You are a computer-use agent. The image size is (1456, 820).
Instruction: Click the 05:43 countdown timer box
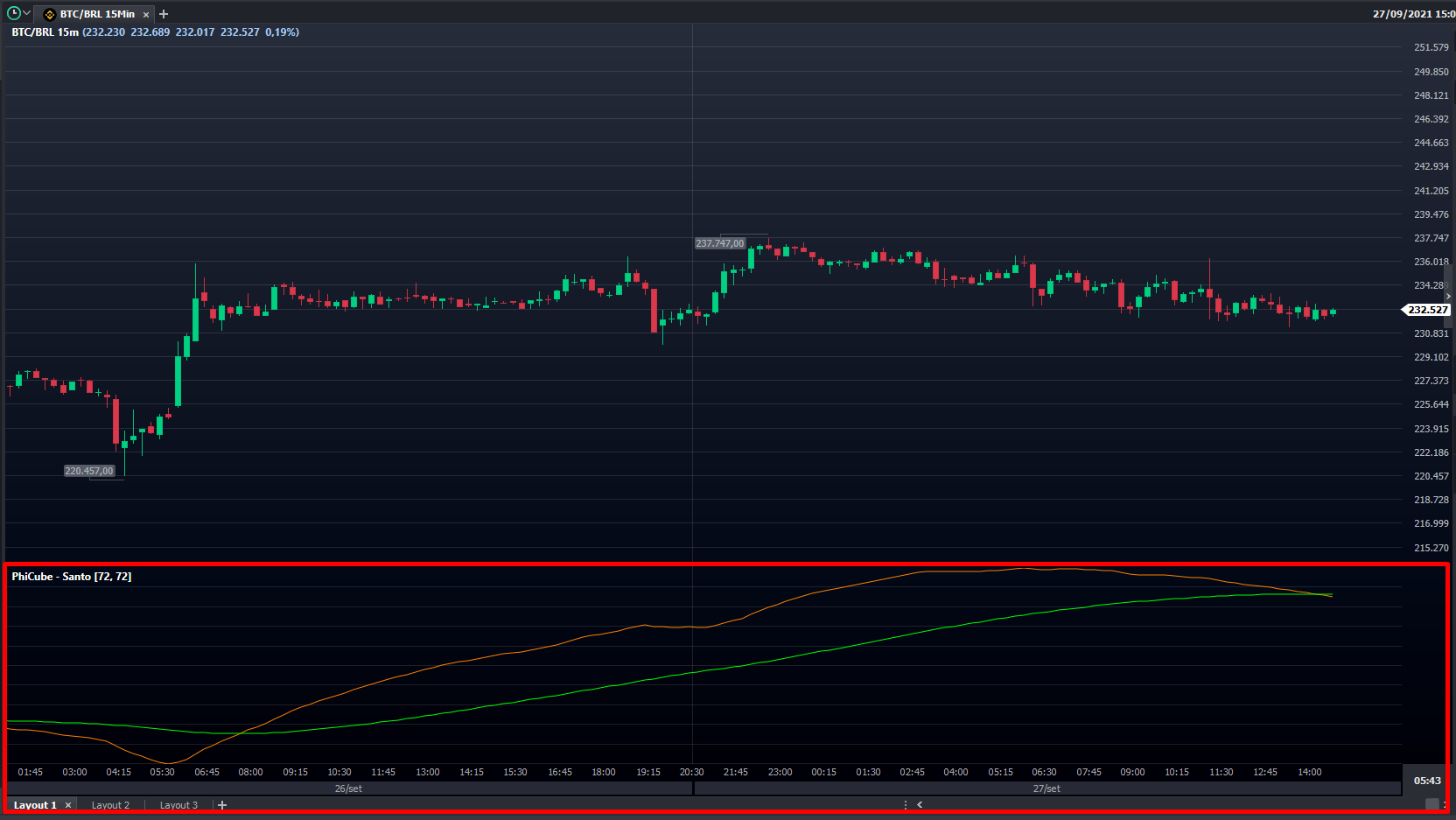point(1427,781)
